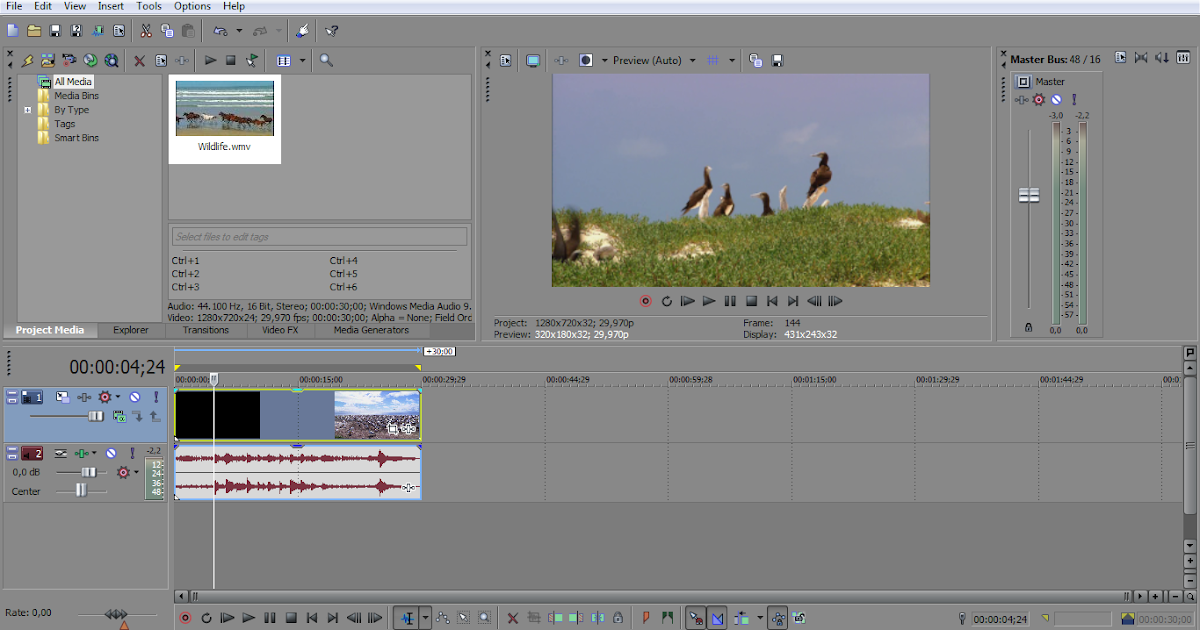Open the edit tool dropdown beside Normal Edit Tool

(424, 618)
